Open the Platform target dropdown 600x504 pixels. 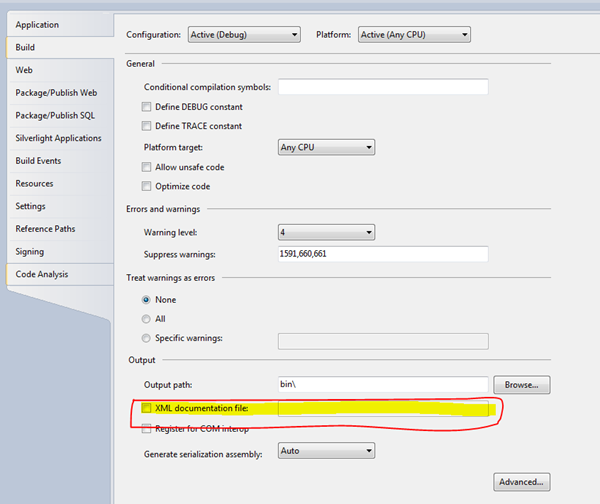pos(326,147)
